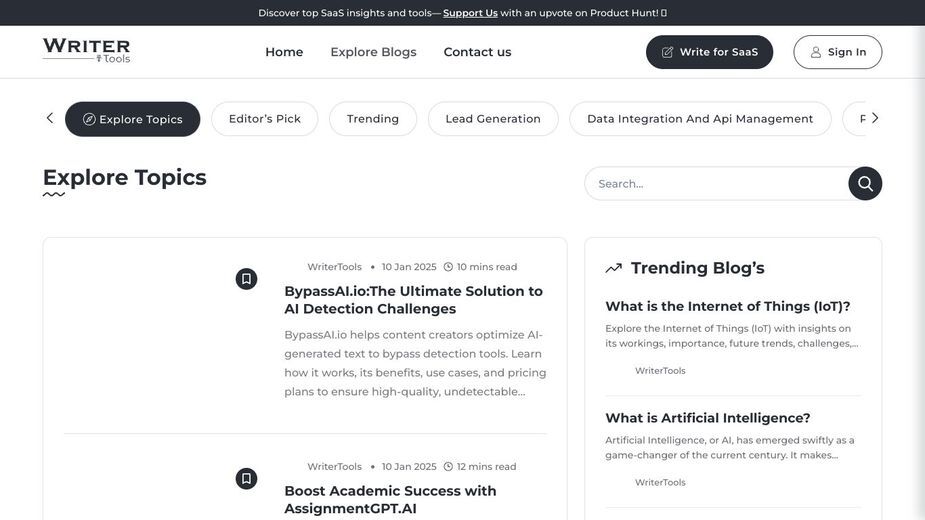This screenshot has width=925, height=520.
Task: Open BypassAI.io Ultimate Solution article title
Action: (414, 300)
